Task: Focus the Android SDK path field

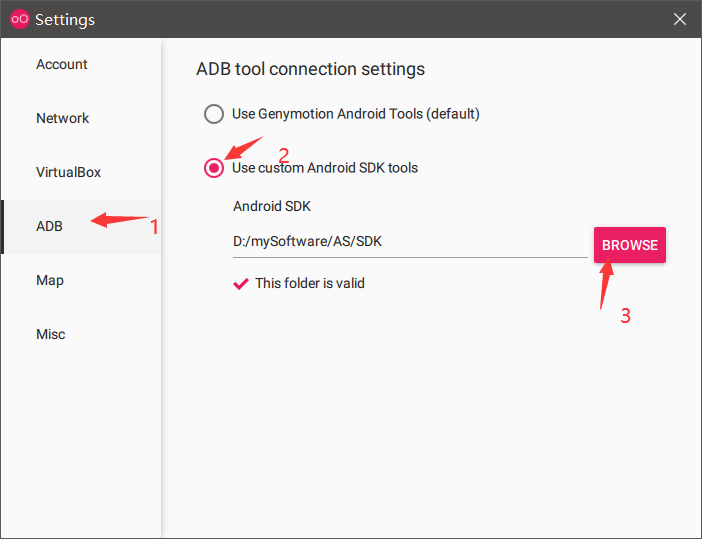Action: pos(410,242)
